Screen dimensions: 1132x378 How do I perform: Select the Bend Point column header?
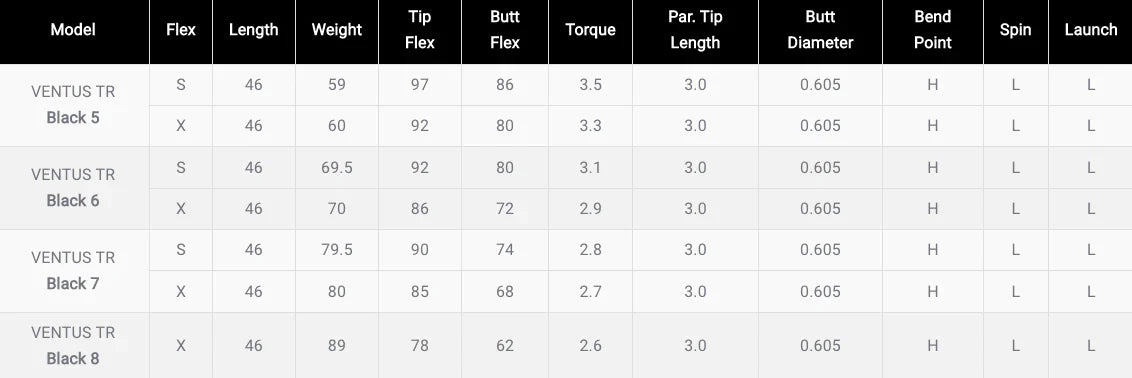(x=933, y=30)
